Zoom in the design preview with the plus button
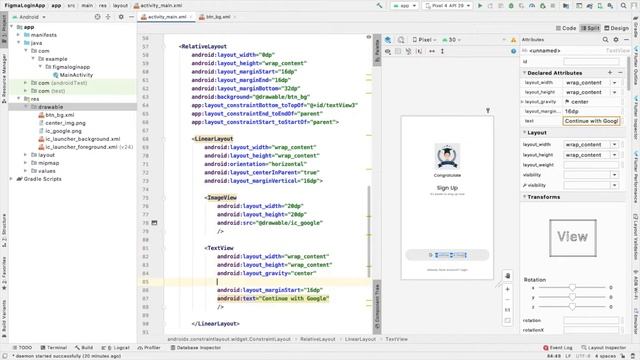Screen dimensions: 640x360 (507, 289)
